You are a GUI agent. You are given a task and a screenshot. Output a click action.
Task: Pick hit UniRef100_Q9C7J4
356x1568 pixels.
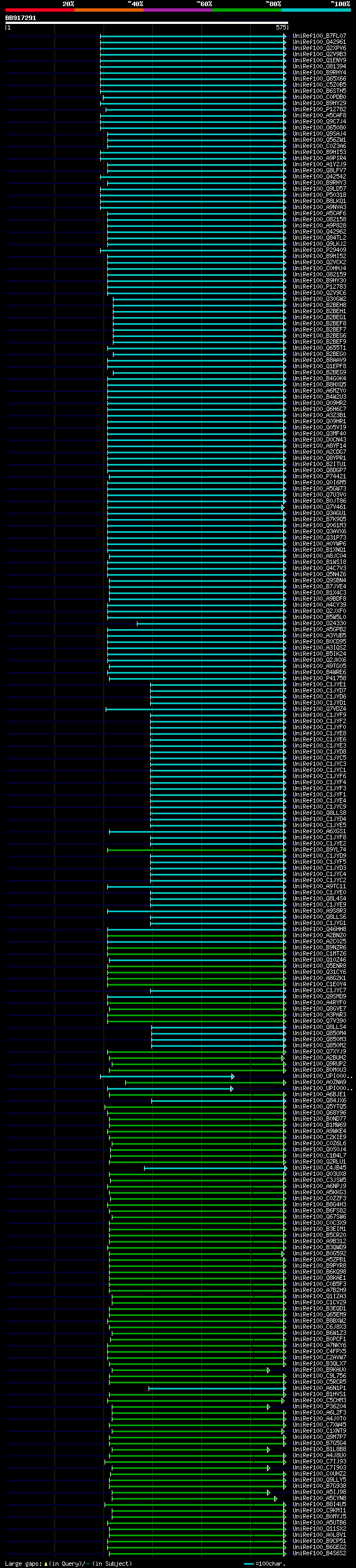point(319,122)
